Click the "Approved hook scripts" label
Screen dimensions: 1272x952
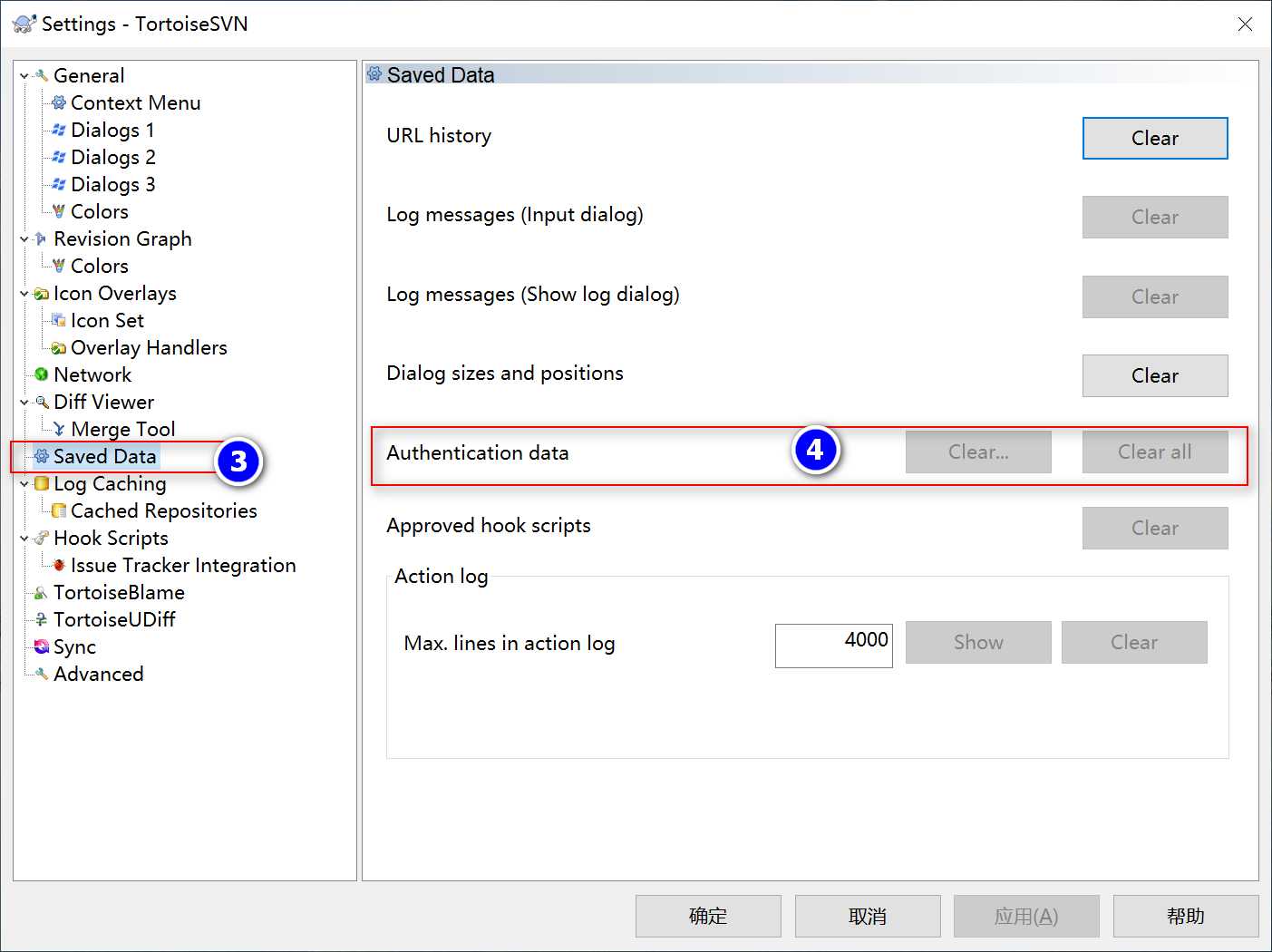489,525
